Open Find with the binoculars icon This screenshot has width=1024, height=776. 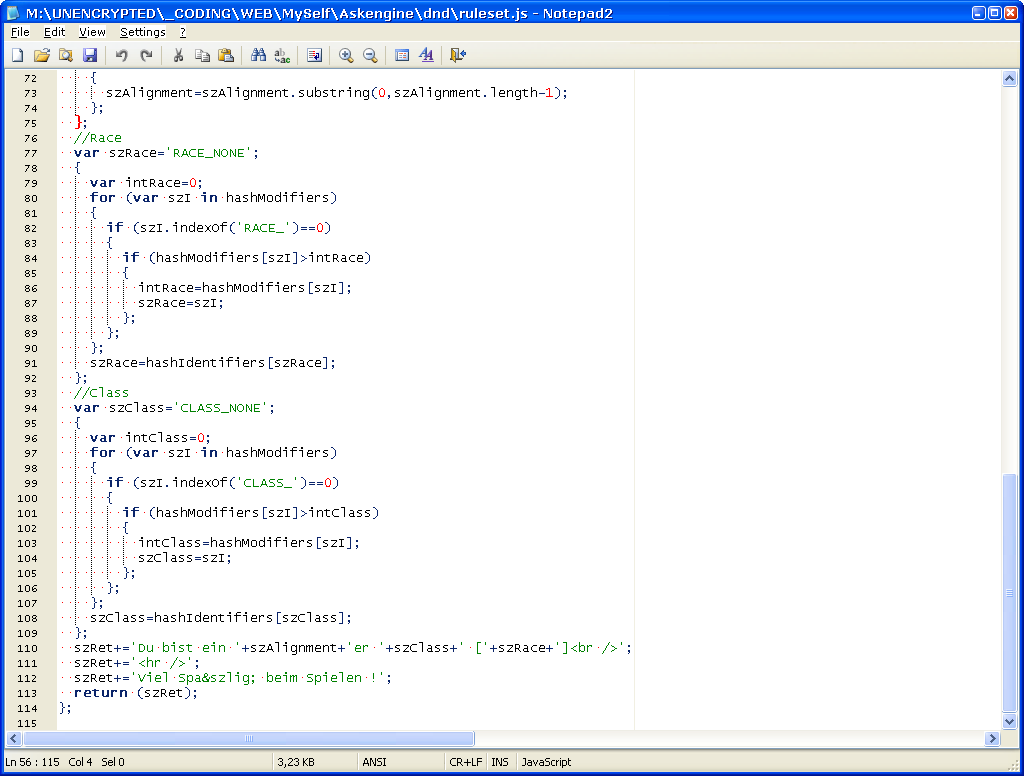coord(259,56)
